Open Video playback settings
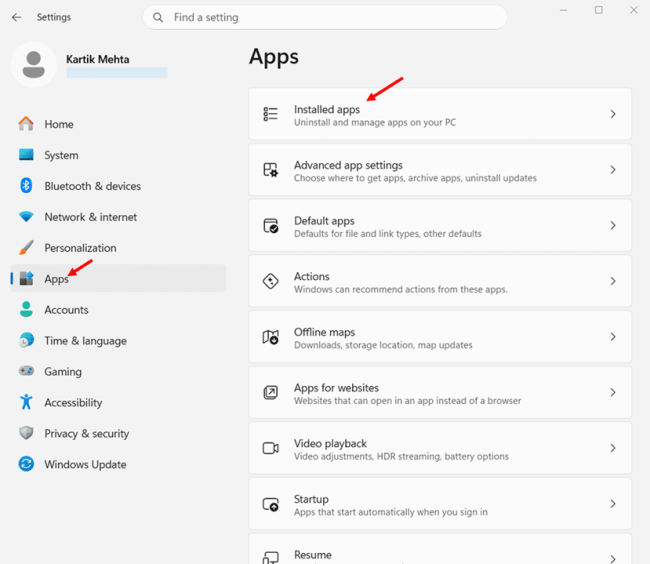 [x=440, y=448]
